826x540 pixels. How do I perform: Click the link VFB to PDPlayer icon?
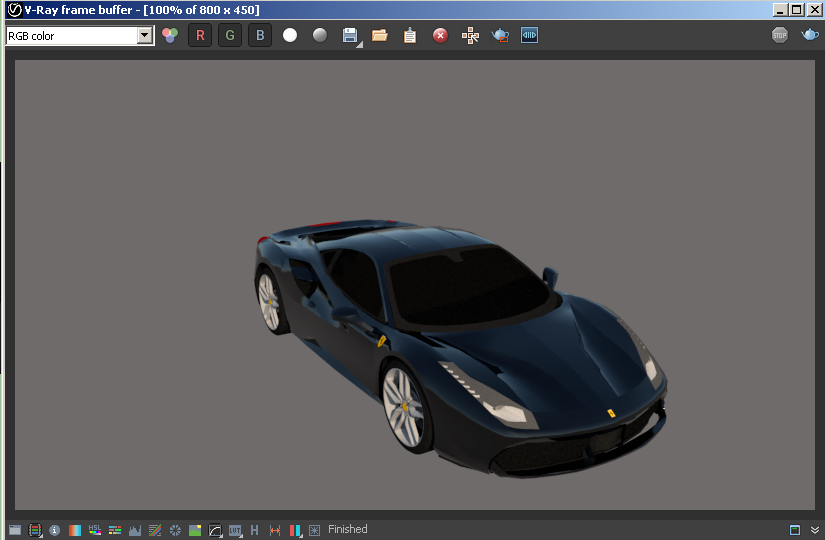[x=529, y=35]
